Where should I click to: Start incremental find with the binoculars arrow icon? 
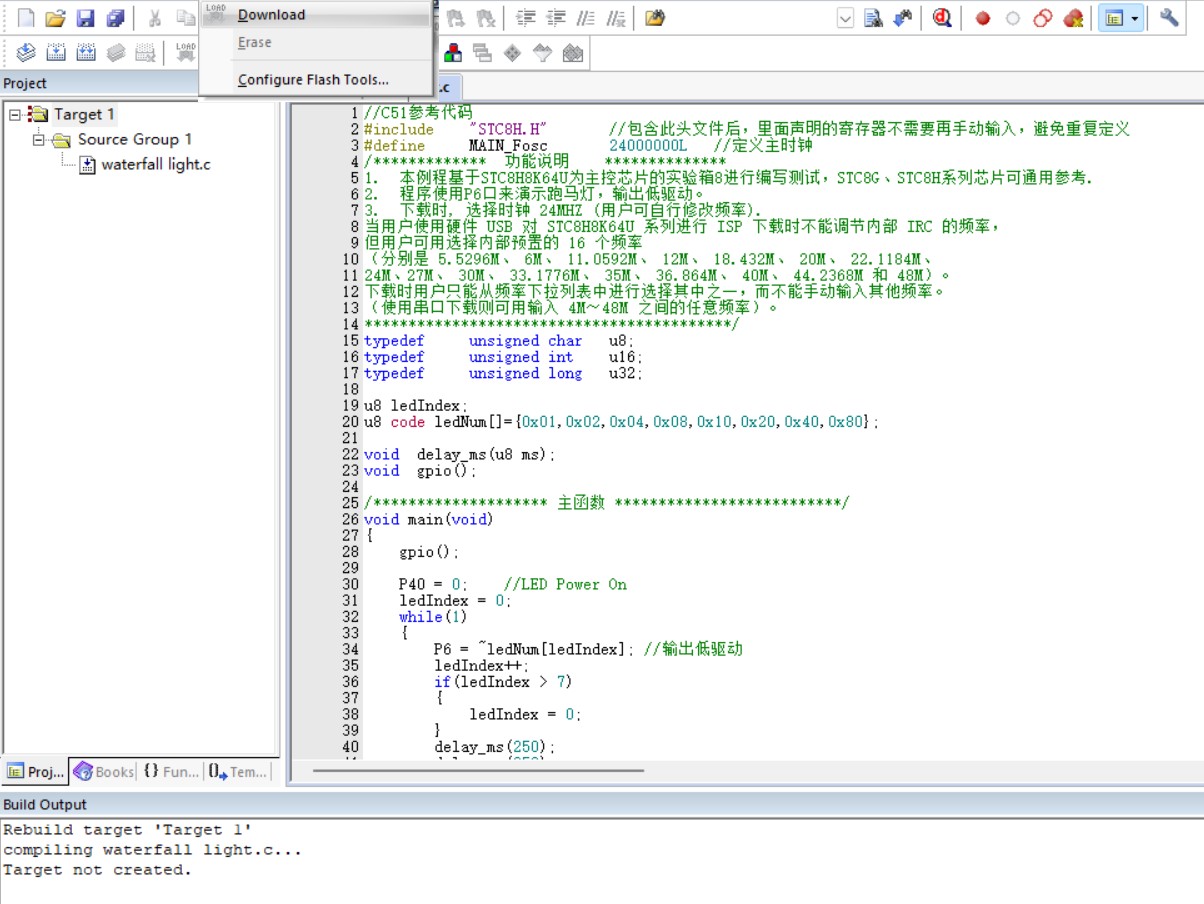coord(903,18)
